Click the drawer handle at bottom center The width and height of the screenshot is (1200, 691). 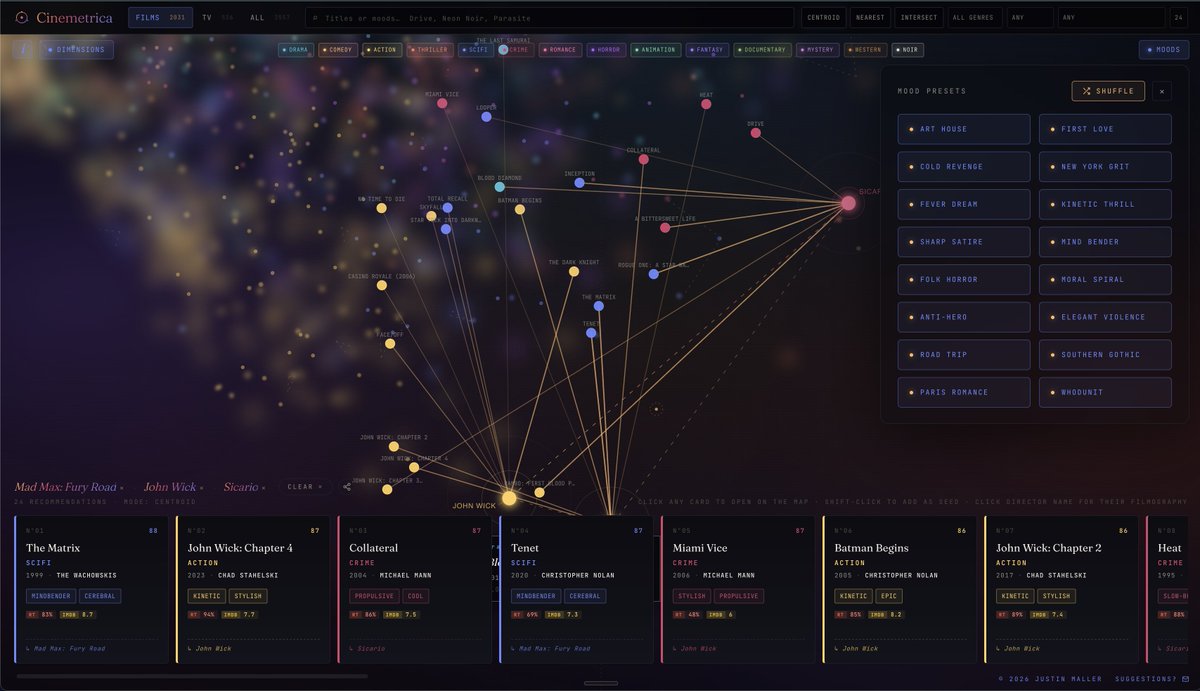[x=600, y=684]
